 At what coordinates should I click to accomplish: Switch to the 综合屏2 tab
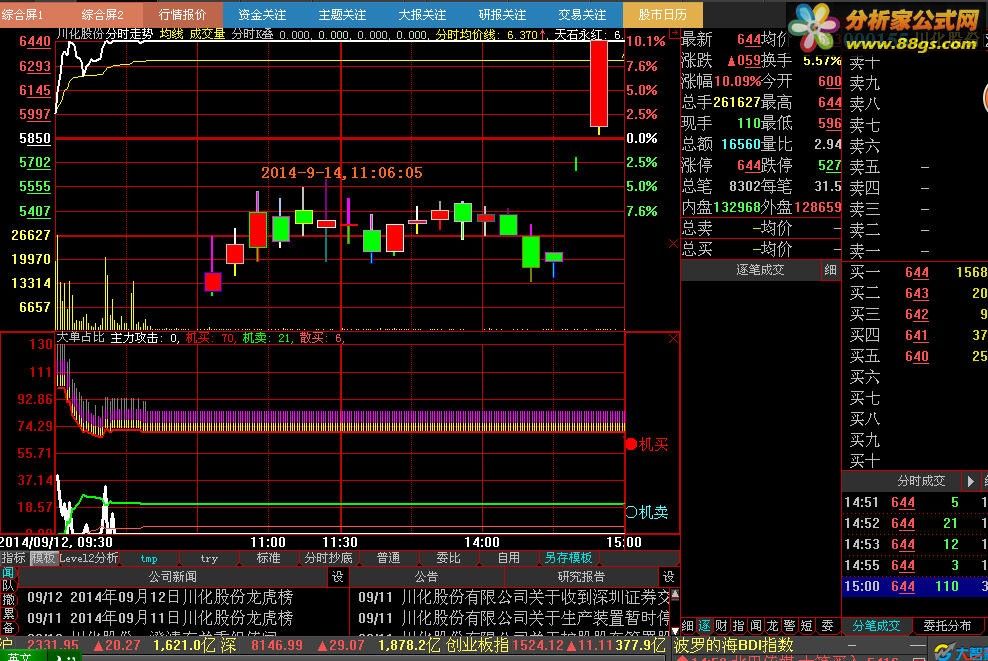pyautogui.click(x=103, y=14)
